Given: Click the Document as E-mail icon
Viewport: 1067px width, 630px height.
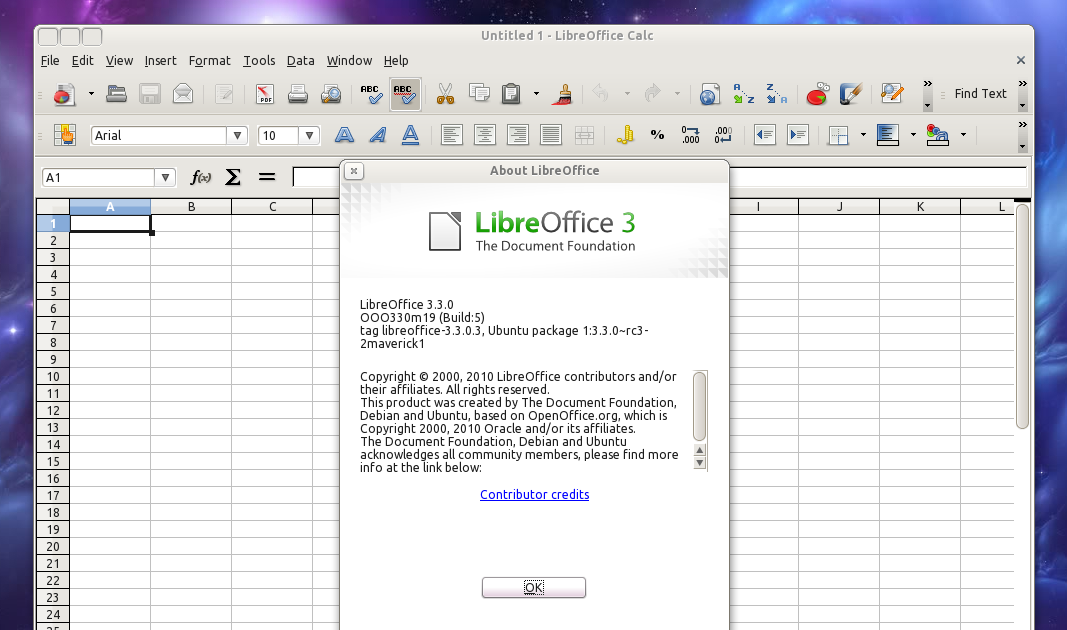Looking at the screenshot, I should click(x=183, y=94).
